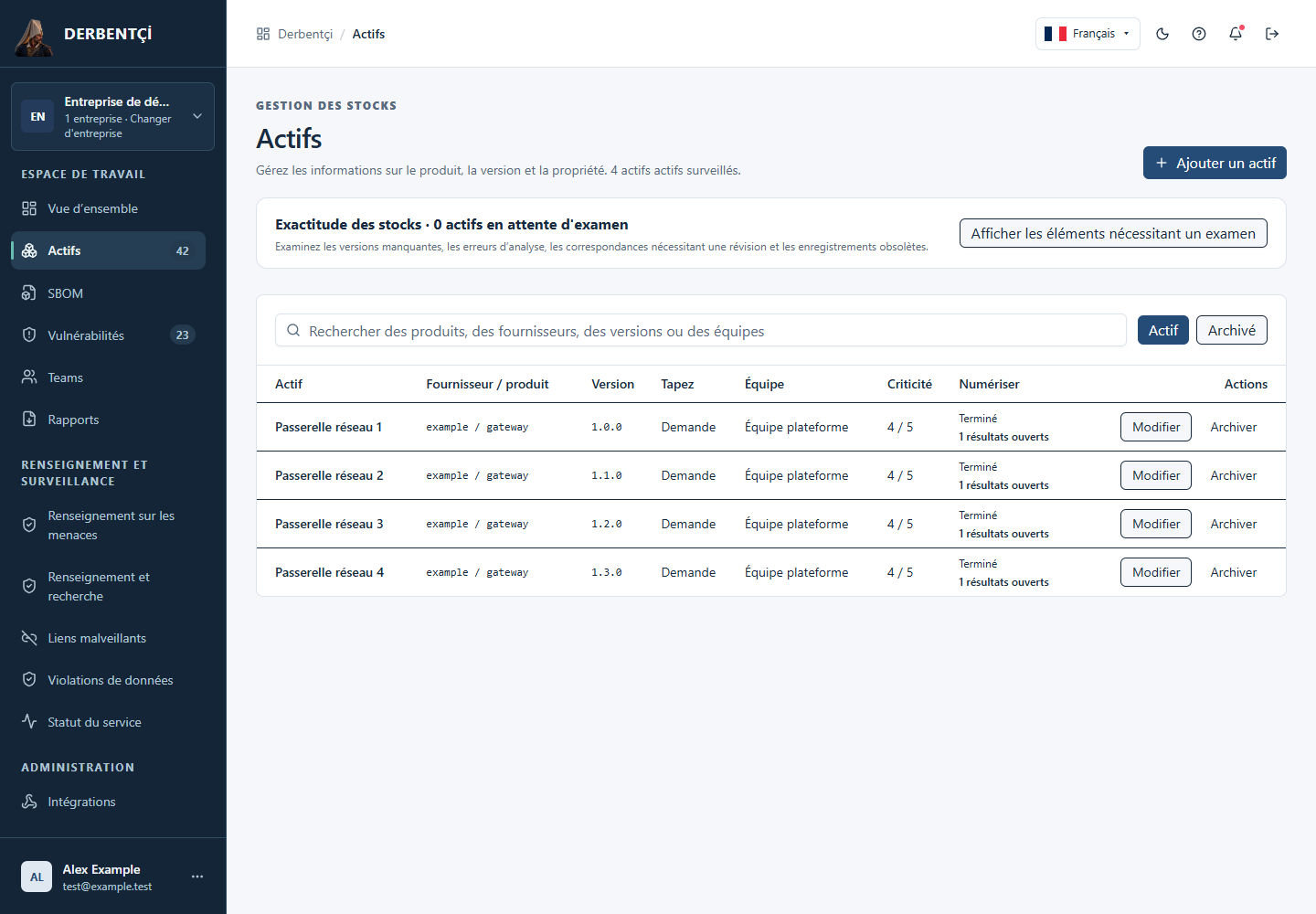Viewport: 1316px width, 914px height.
Task: Click the Ajouter un actif button
Action: [1215, 163]
